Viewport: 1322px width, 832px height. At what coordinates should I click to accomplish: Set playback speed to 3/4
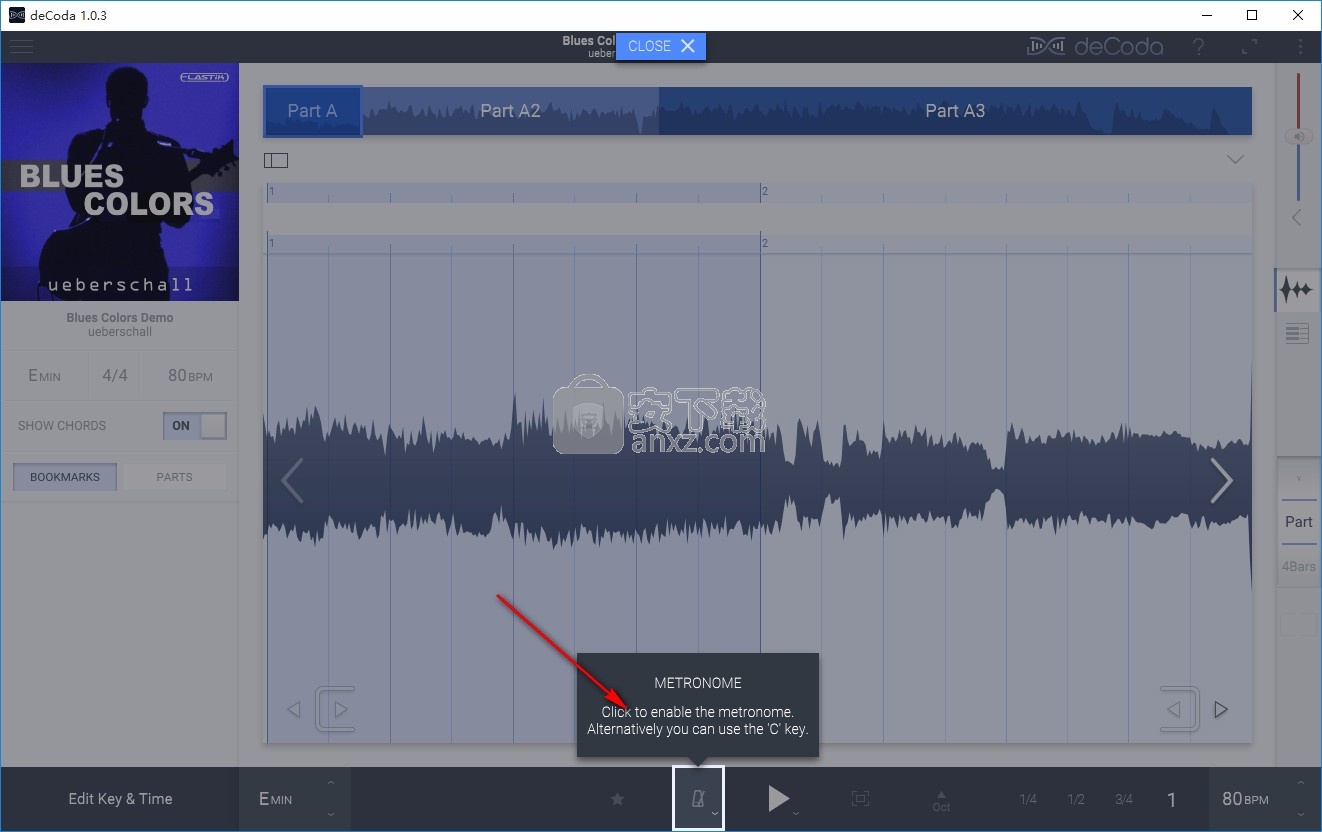click(x=1124, y=799)
